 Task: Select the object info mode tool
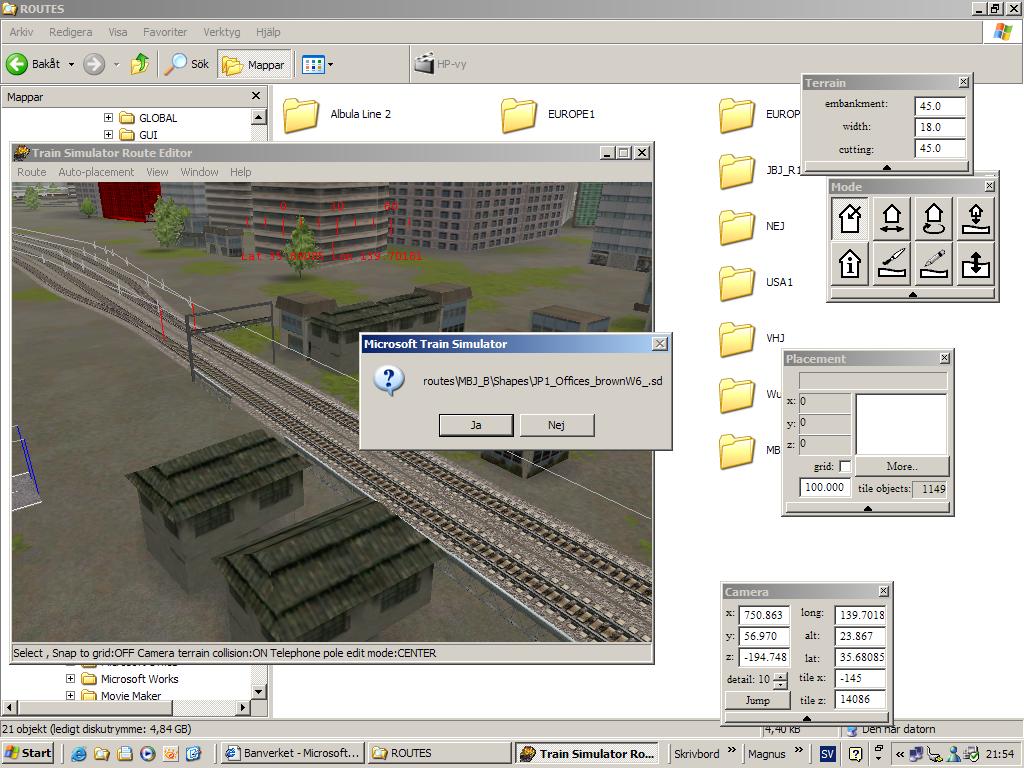(850, 263)
